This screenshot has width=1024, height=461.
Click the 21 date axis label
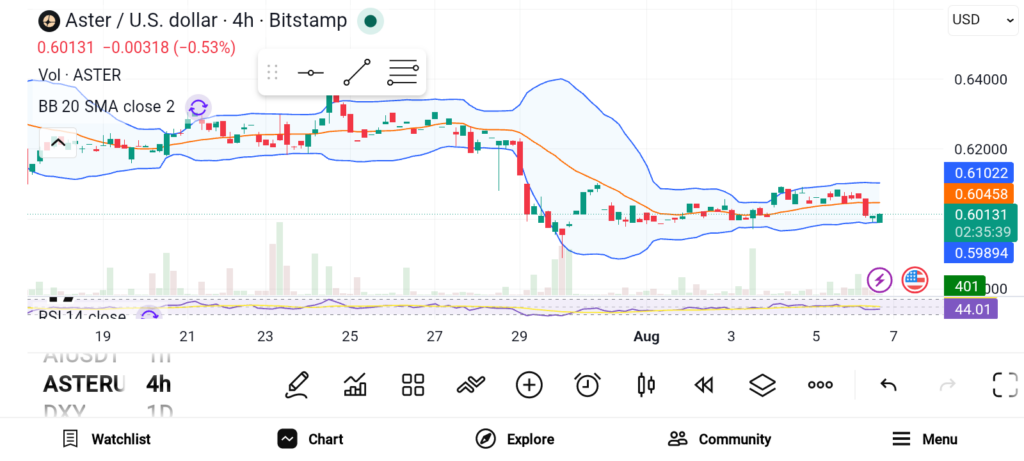187,337
